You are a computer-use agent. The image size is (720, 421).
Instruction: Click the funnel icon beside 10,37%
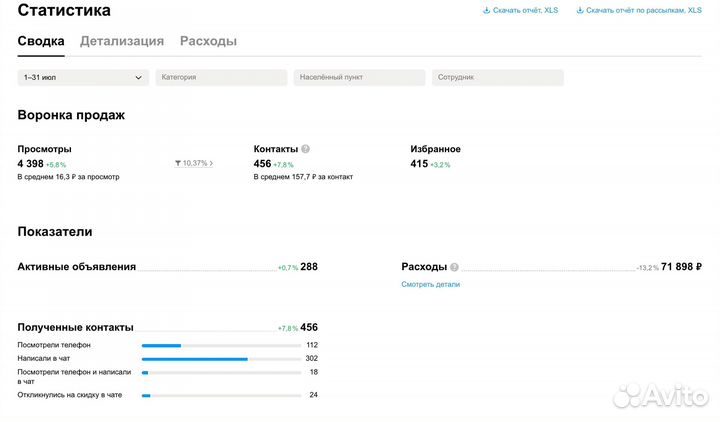pyautogui.click(x=178, y=163)
